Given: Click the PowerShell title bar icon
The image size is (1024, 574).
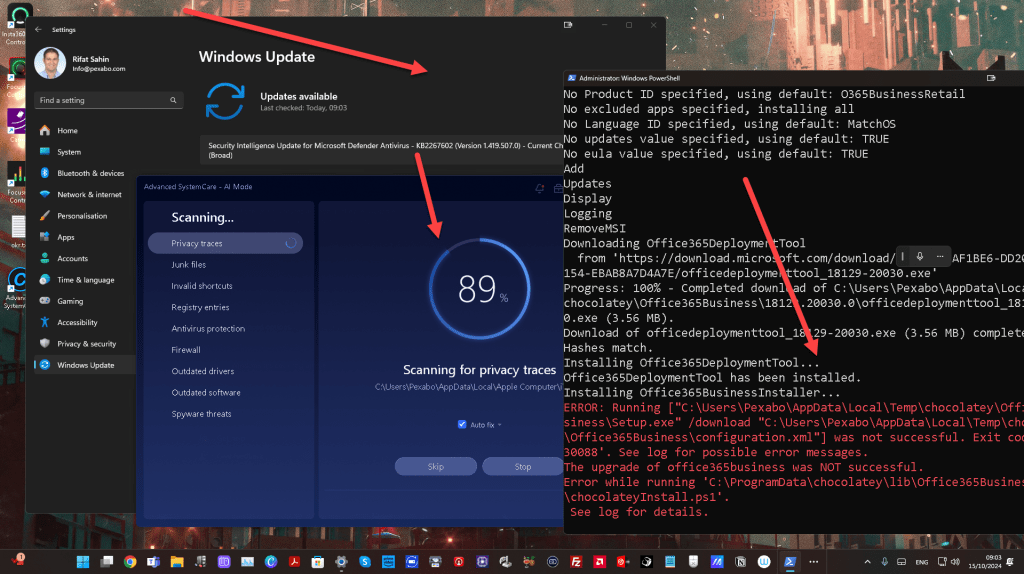Looking at the screenshot, I should coord(571,78).
